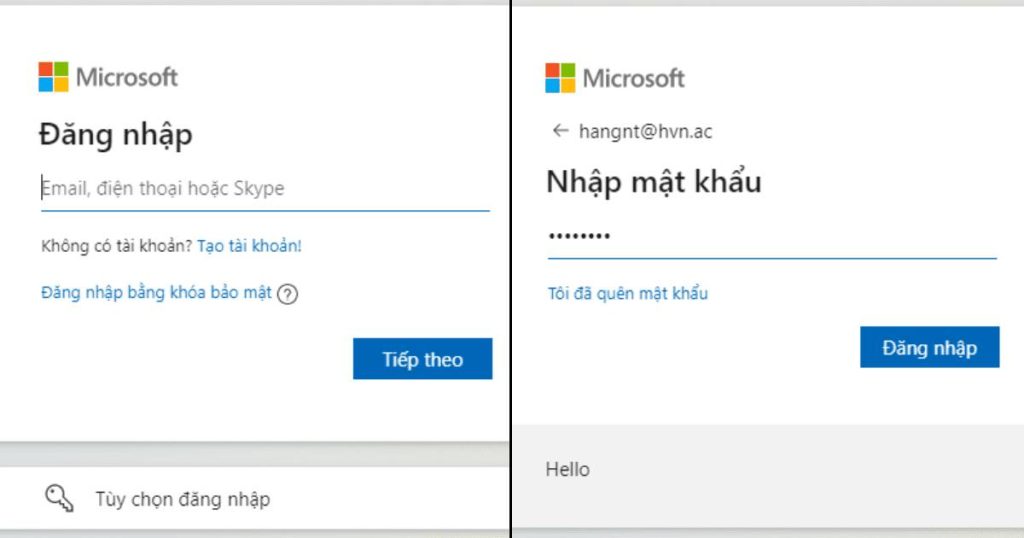Click the Microsoft wordmark on the right panel
The height and width of the screenshot is (538, 1024).
[634, 78]
